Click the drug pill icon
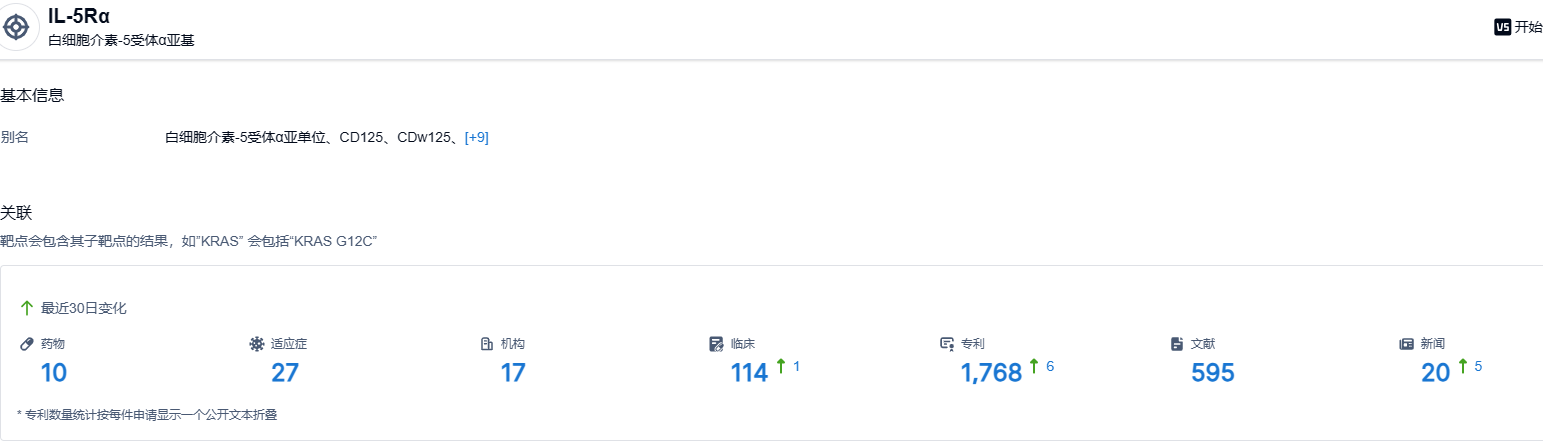This screenshot has width=1543, height=442. [x=27, y=344]
